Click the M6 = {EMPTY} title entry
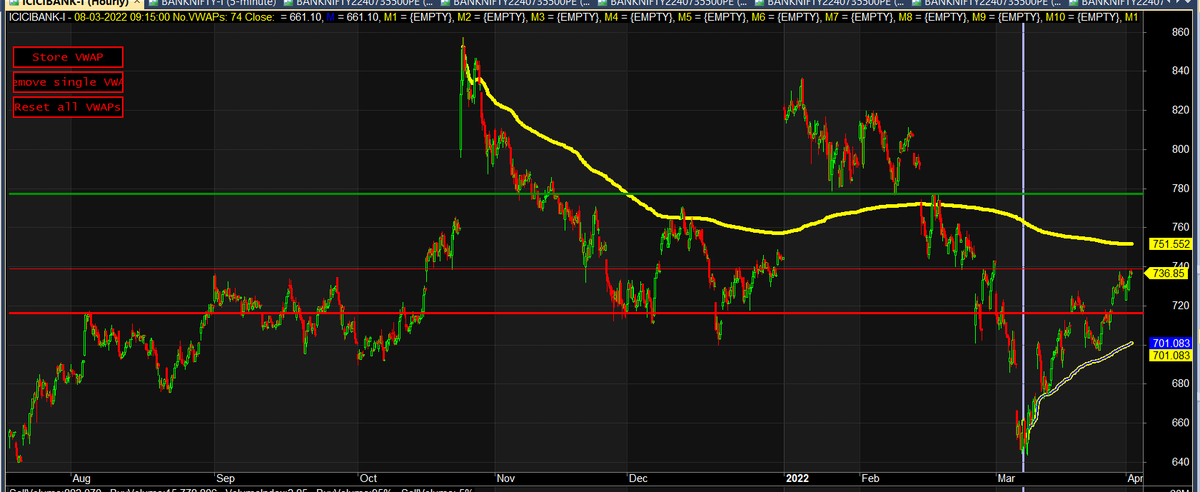Screen dimensions: 1200x492 [x=785, y=18]
